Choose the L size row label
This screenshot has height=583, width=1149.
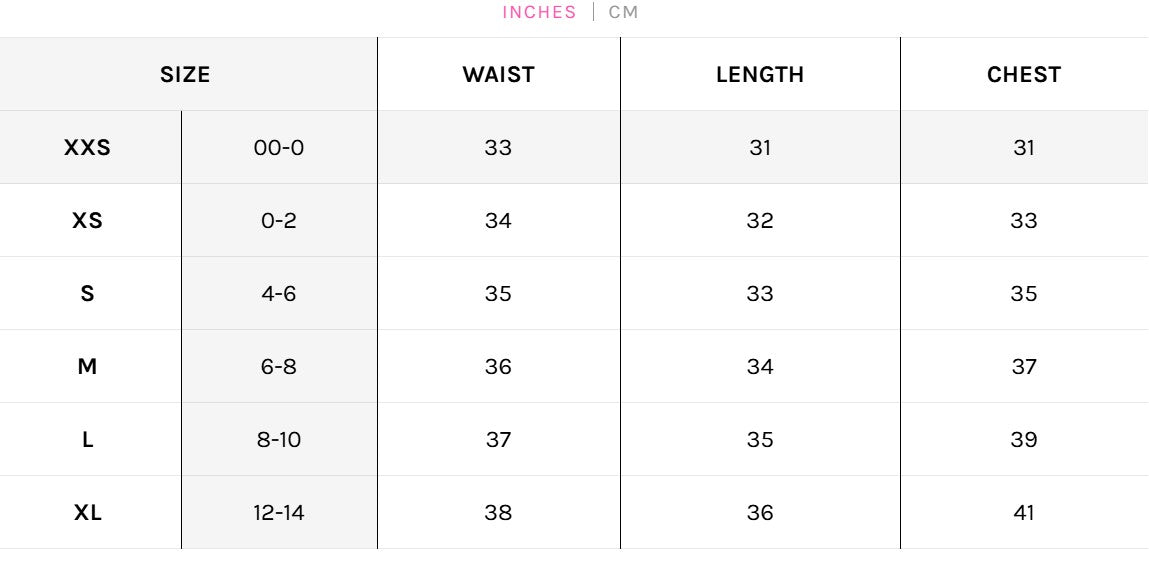coord(88,440)
